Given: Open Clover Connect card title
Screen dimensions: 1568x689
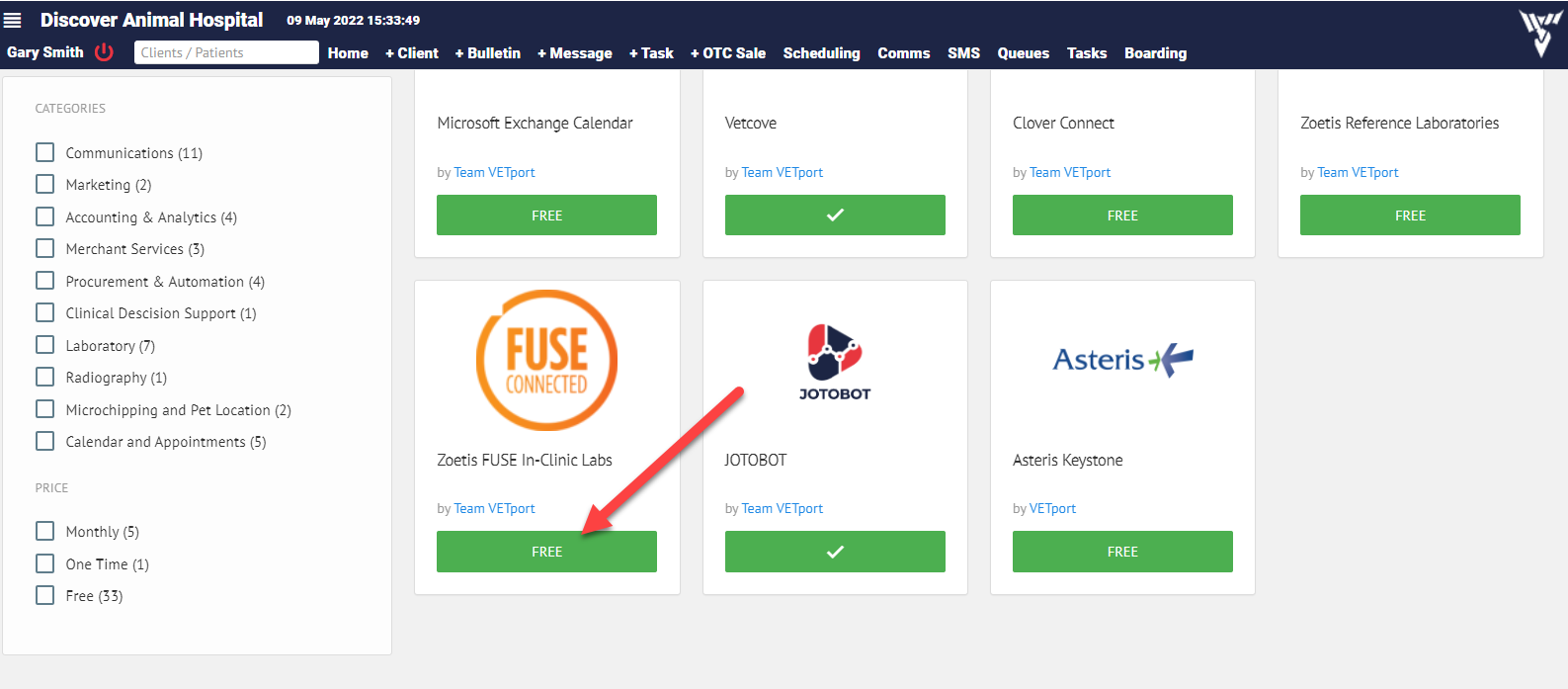Looking at the screenshot, I should (x=1063, y=123).
